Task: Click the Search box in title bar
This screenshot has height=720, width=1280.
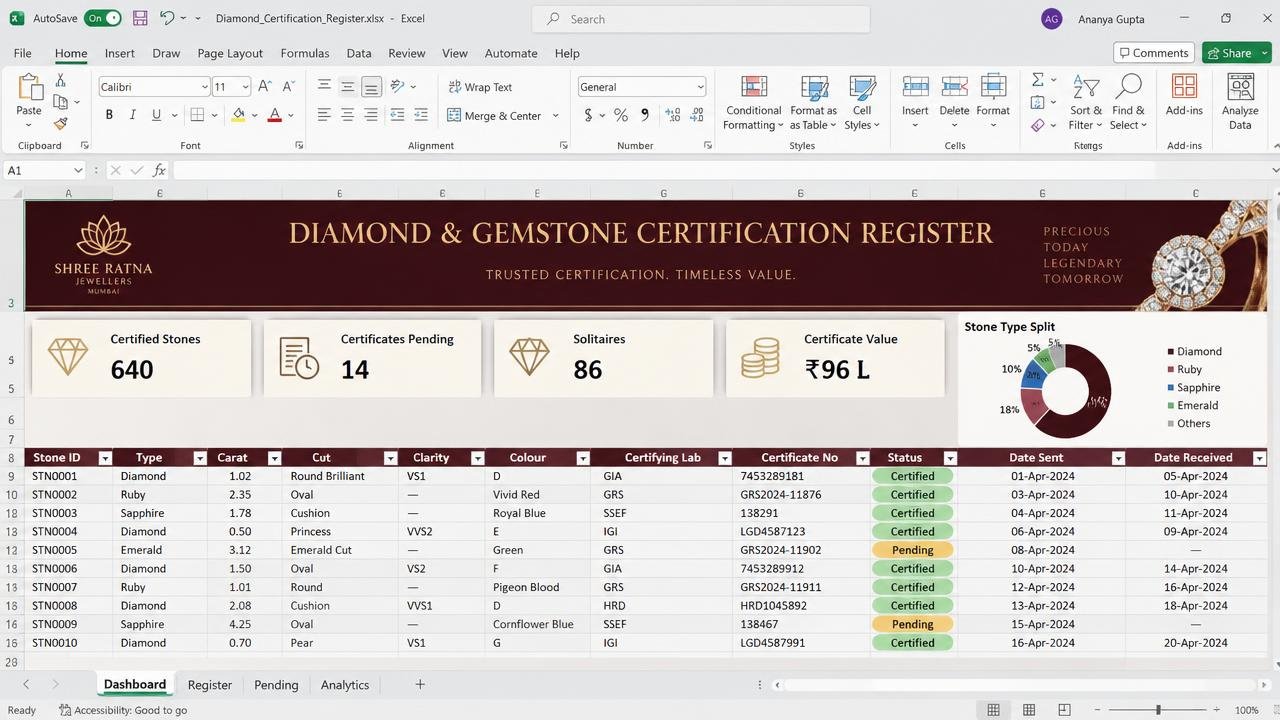Action: pyautogui.click(x=701, y=19)
